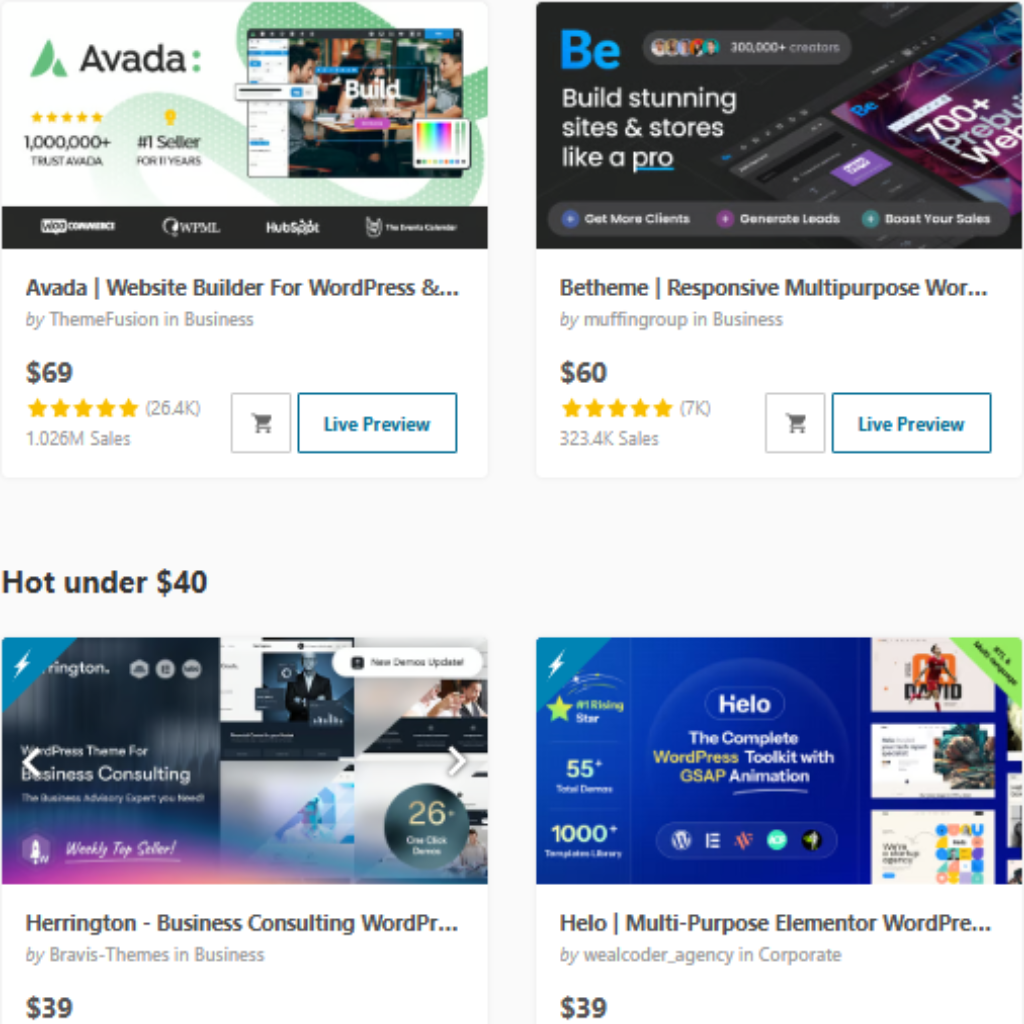This screenshot has width=1024, height=1024.
Task: Click lightning badge on Helo thumbnail
Action: (557, 665)
